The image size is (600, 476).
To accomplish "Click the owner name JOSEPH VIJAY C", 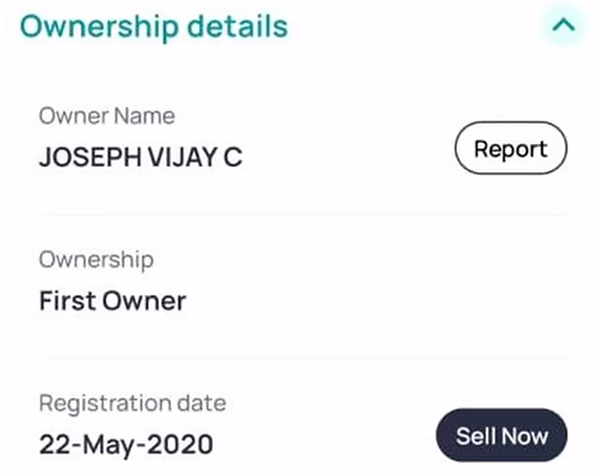I will point(140,158).
